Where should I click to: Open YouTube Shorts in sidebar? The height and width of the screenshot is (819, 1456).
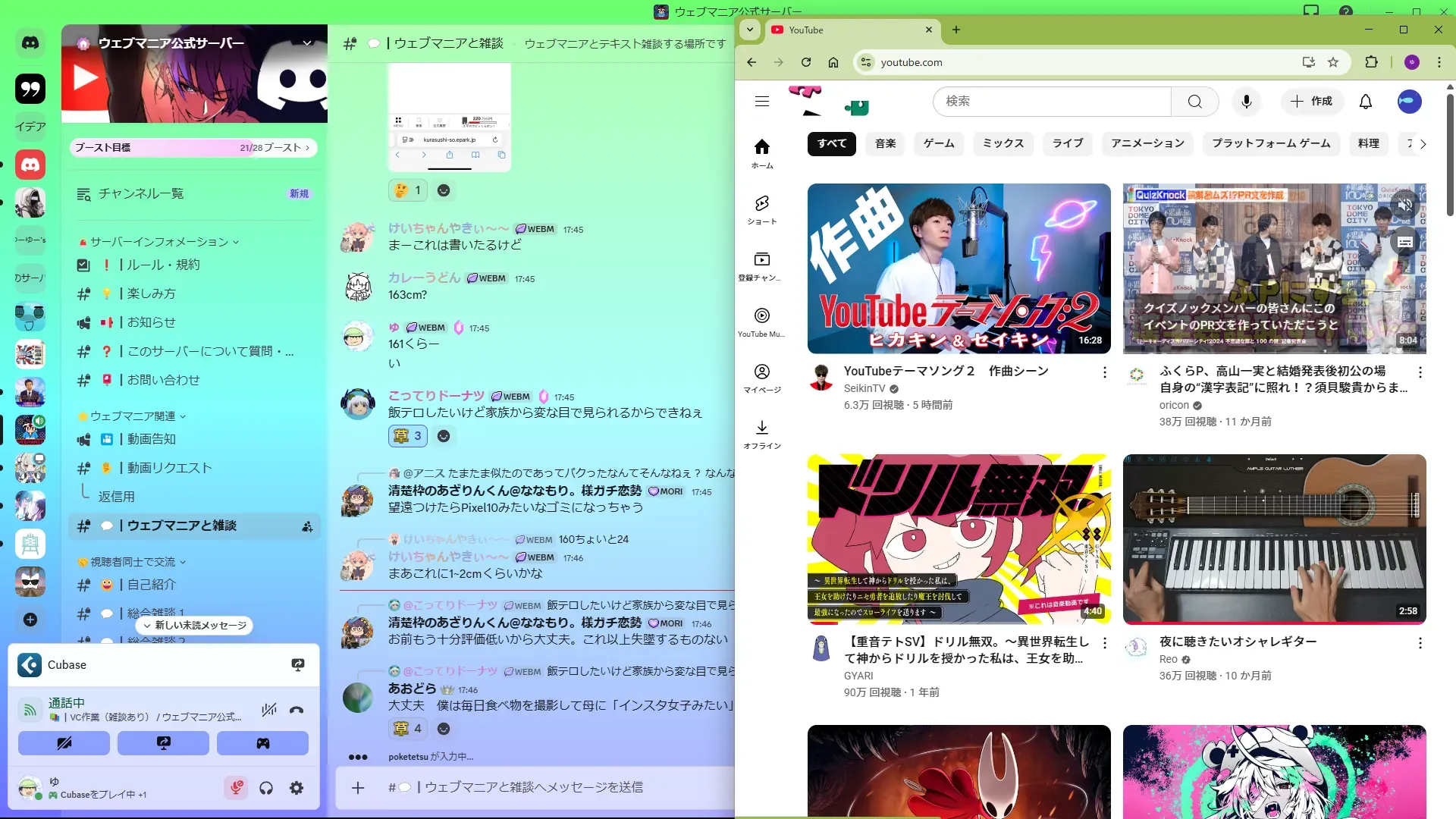[x=761, y=210]
